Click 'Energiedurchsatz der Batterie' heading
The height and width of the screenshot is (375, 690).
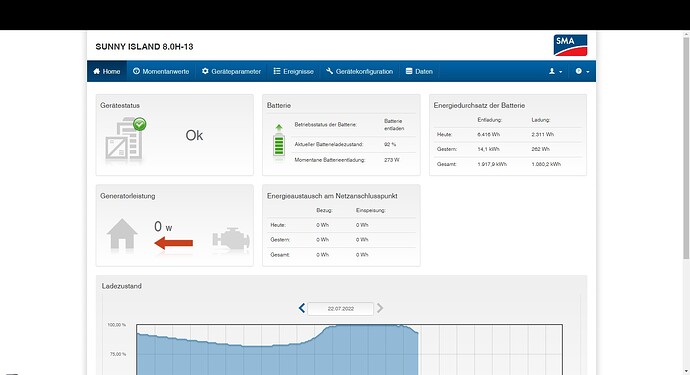point(479,106)
